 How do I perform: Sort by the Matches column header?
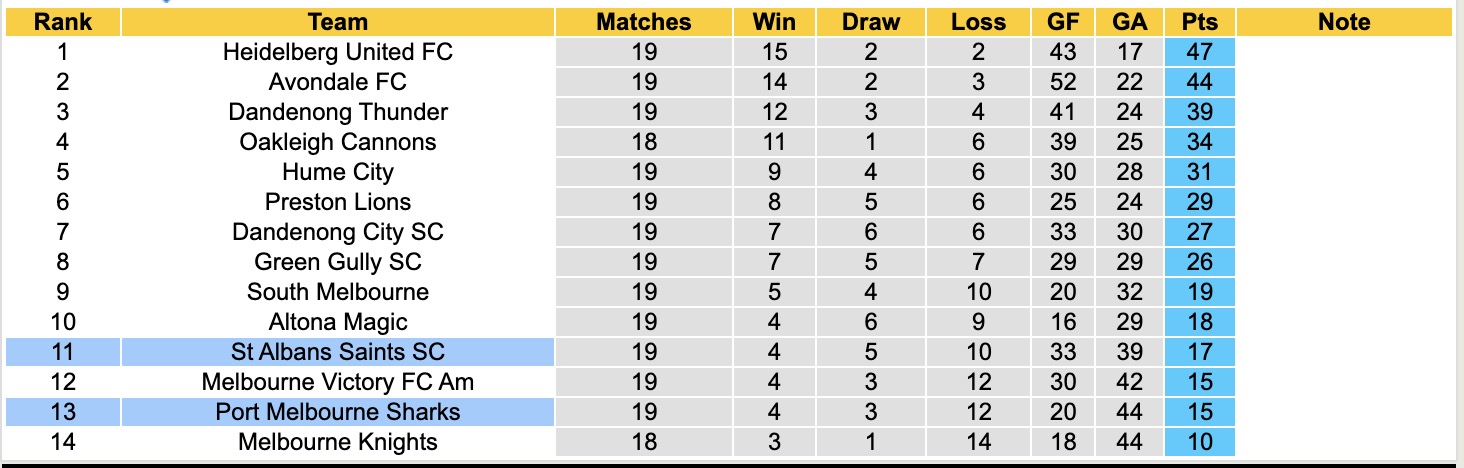tap(644, 22)
